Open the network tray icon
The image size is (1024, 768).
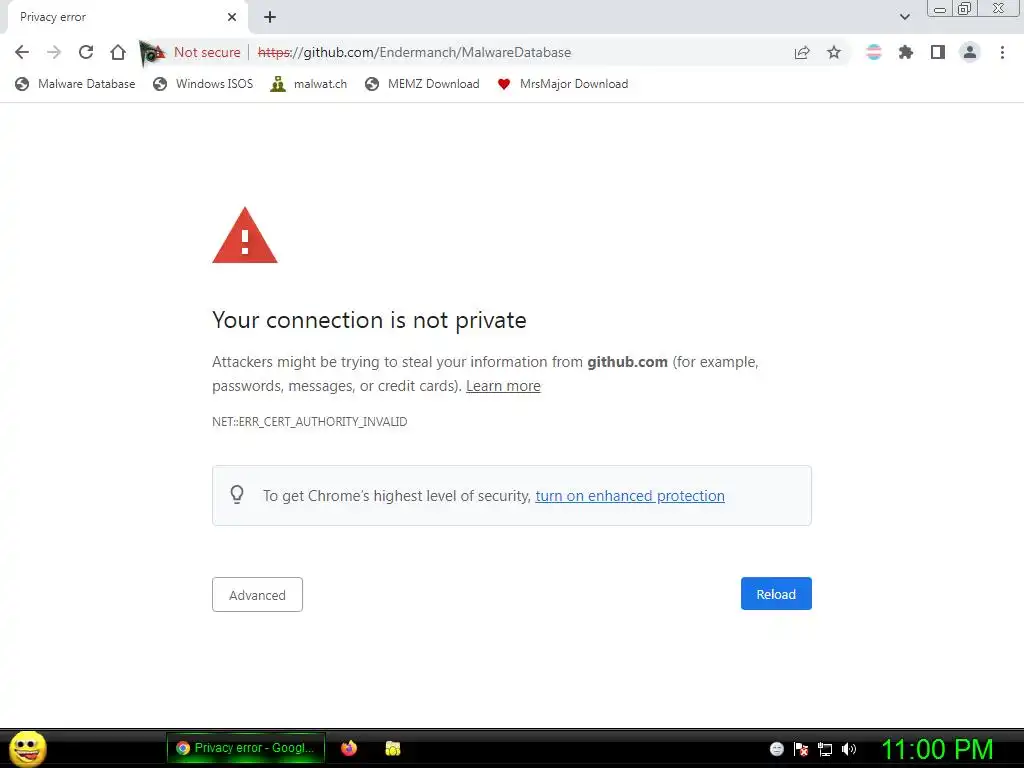825,749
